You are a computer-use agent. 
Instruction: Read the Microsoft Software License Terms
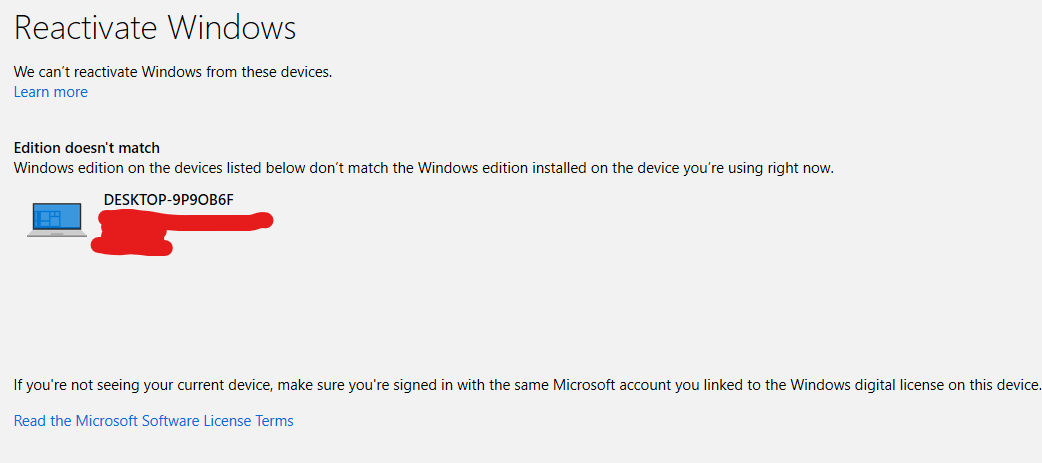click(153, 421)
